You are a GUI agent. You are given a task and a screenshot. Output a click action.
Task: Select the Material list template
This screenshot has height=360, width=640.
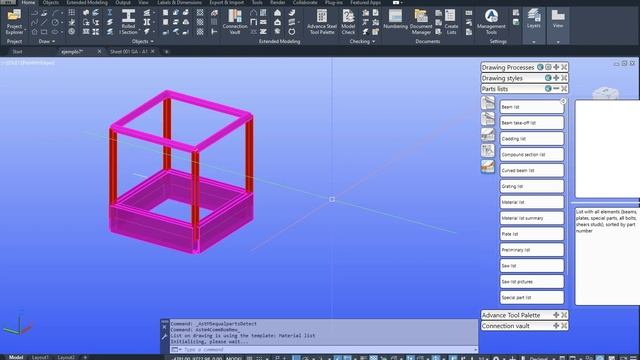tap(532, 202)
